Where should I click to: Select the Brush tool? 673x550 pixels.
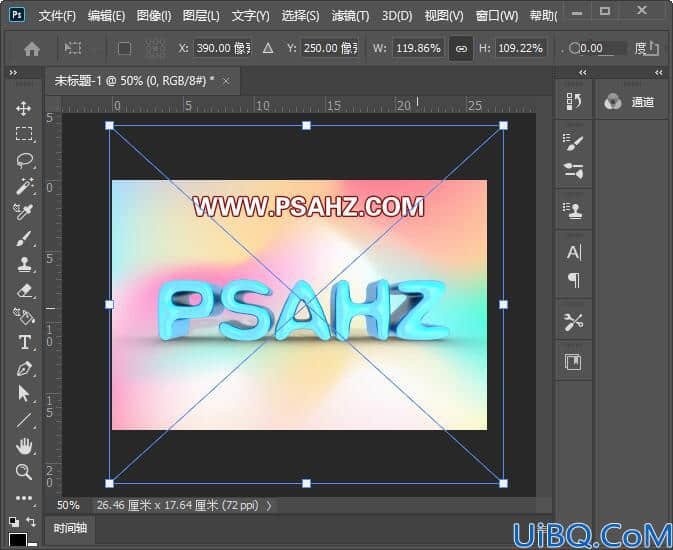(x=24, y=238)
